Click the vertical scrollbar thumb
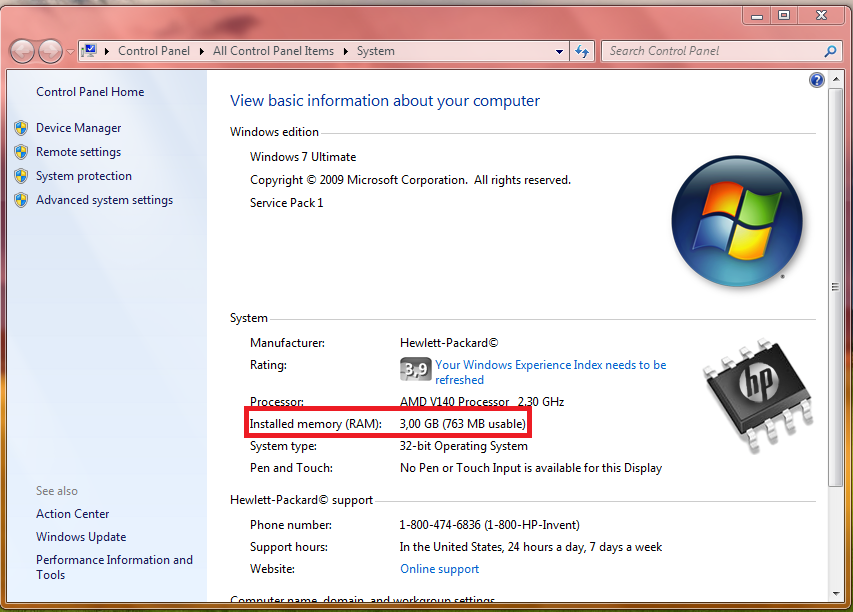853x612 pixels. pyautogui.click(x=836, y=287)
